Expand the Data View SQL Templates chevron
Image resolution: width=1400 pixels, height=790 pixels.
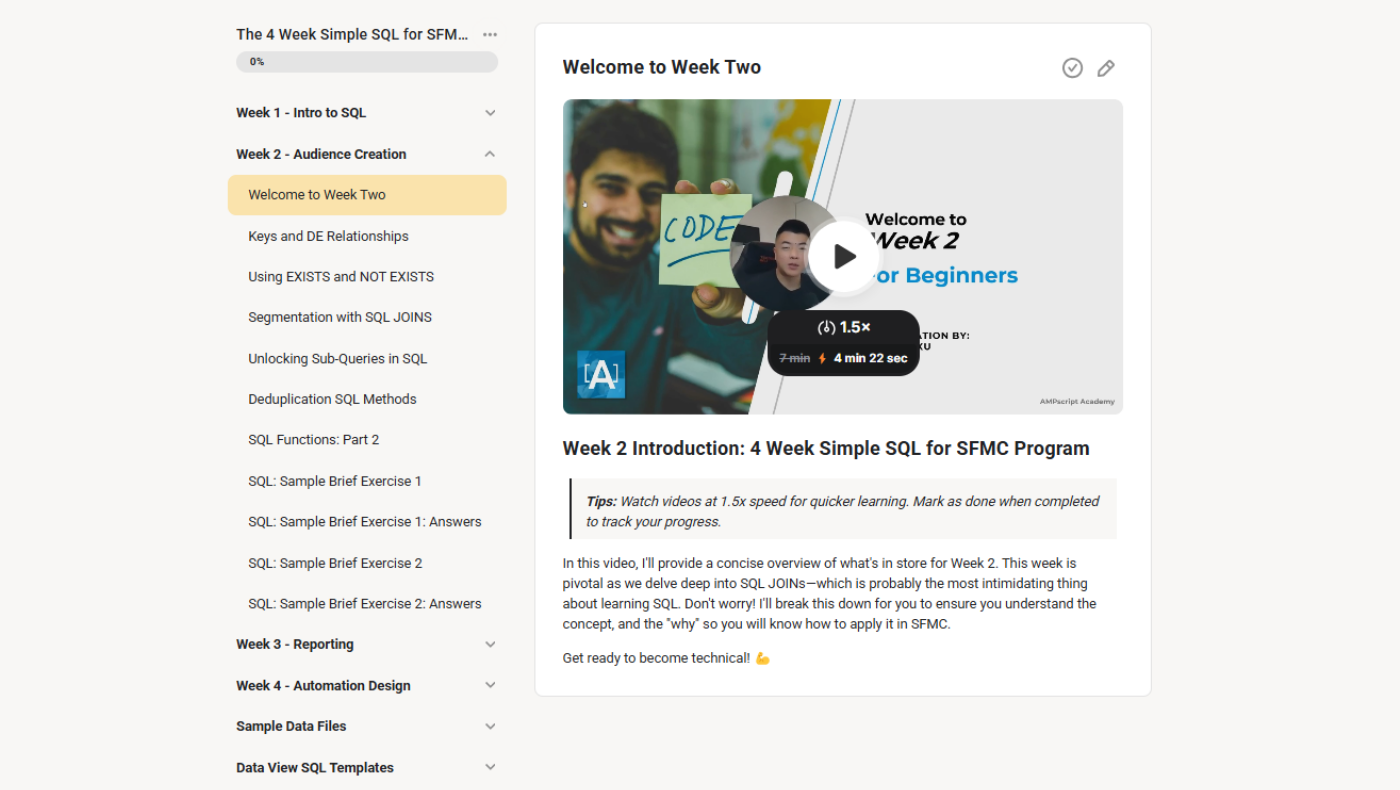[490, 768]
